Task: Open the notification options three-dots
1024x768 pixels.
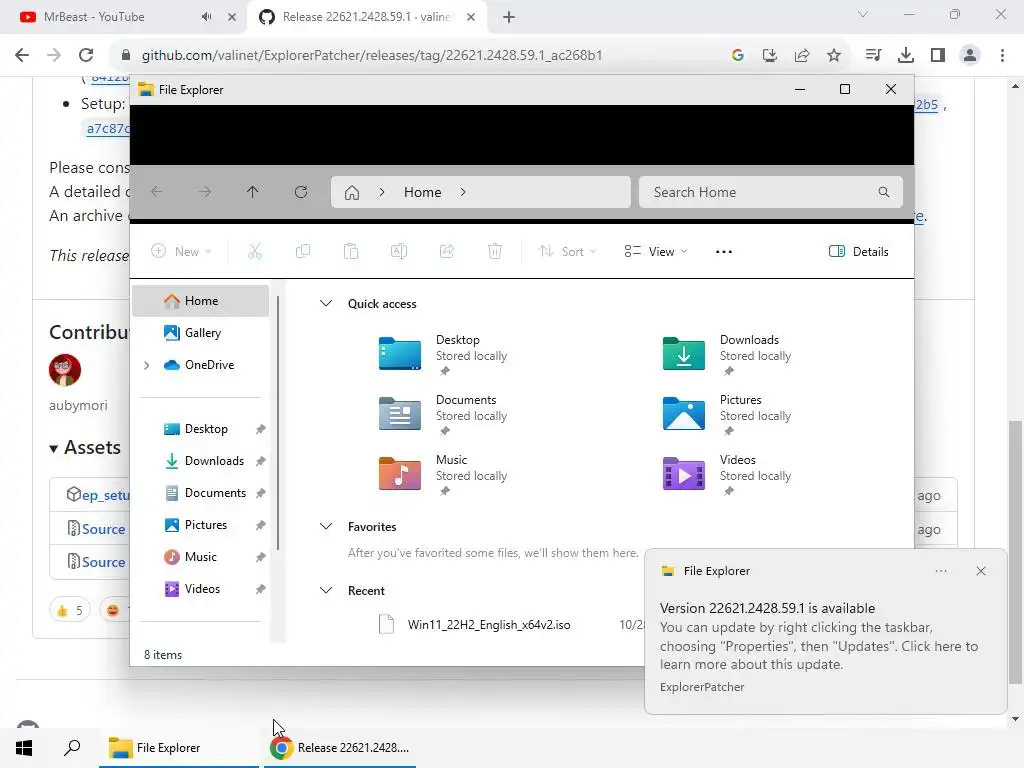Action: [x=941, y=571]
